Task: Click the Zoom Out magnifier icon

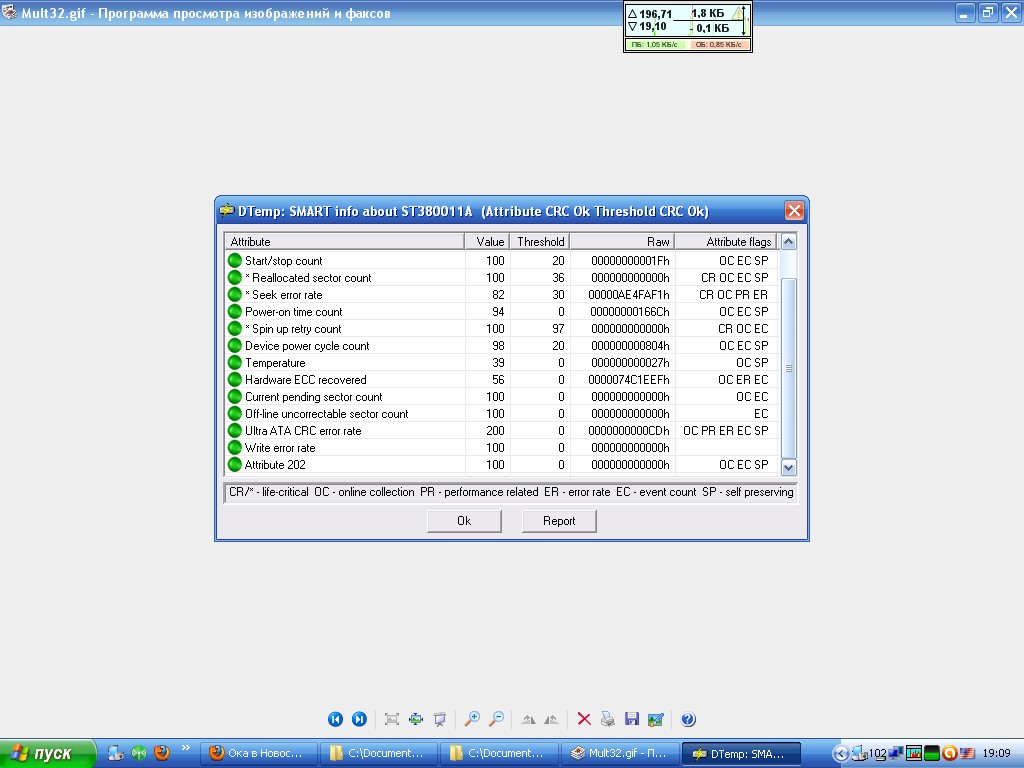Action: click(495, 719)
